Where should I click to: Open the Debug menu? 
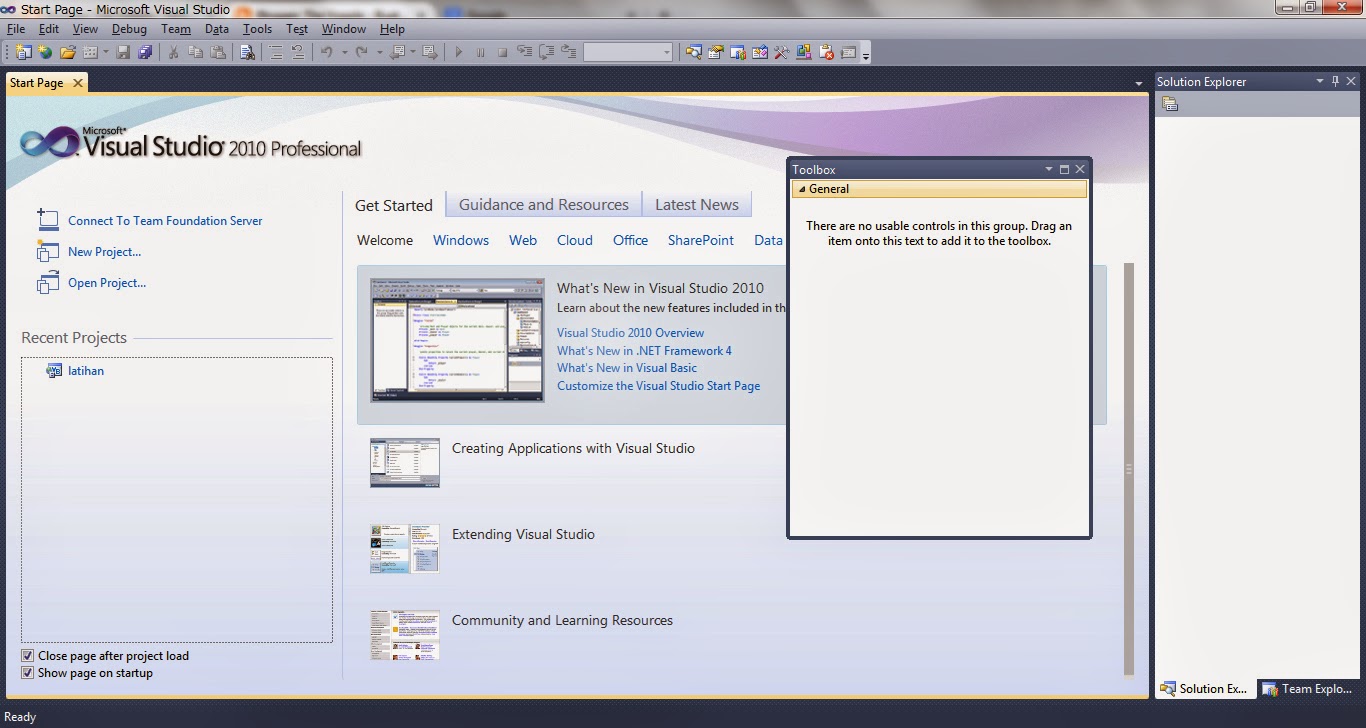click(129, 29)
